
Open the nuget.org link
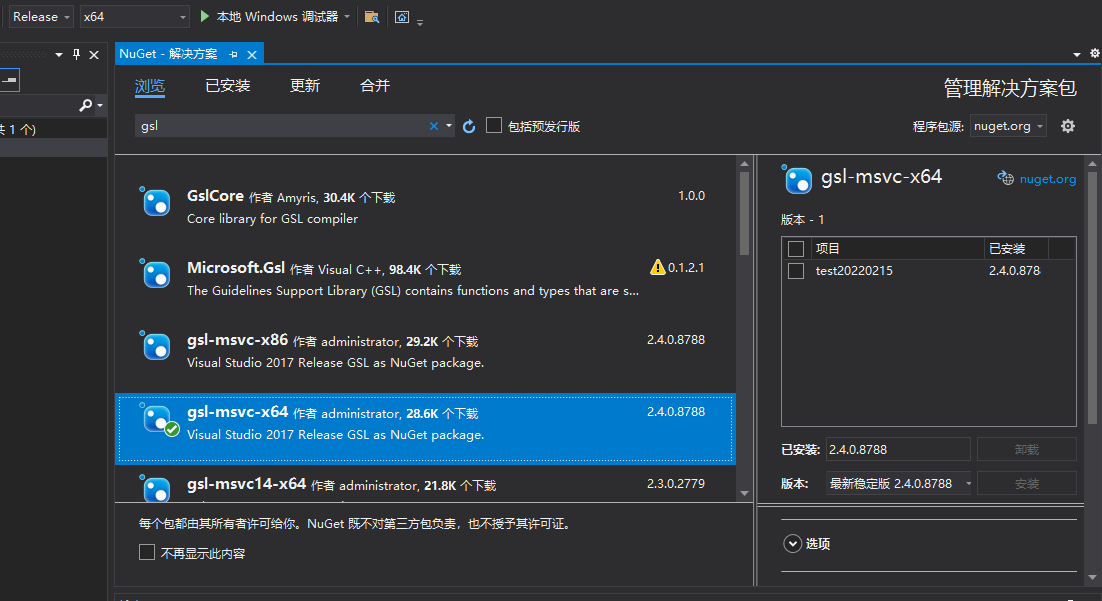tap(1047, 179)
